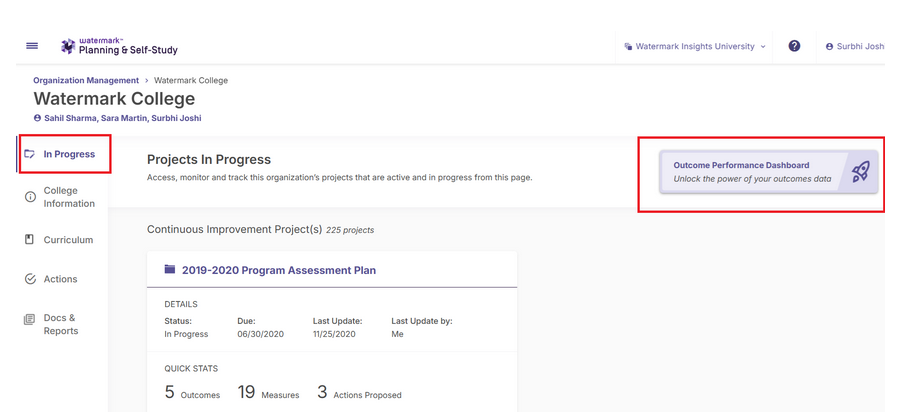The image size is (904, 418).
Task: Click the College Information info icon
Action: 30,197
